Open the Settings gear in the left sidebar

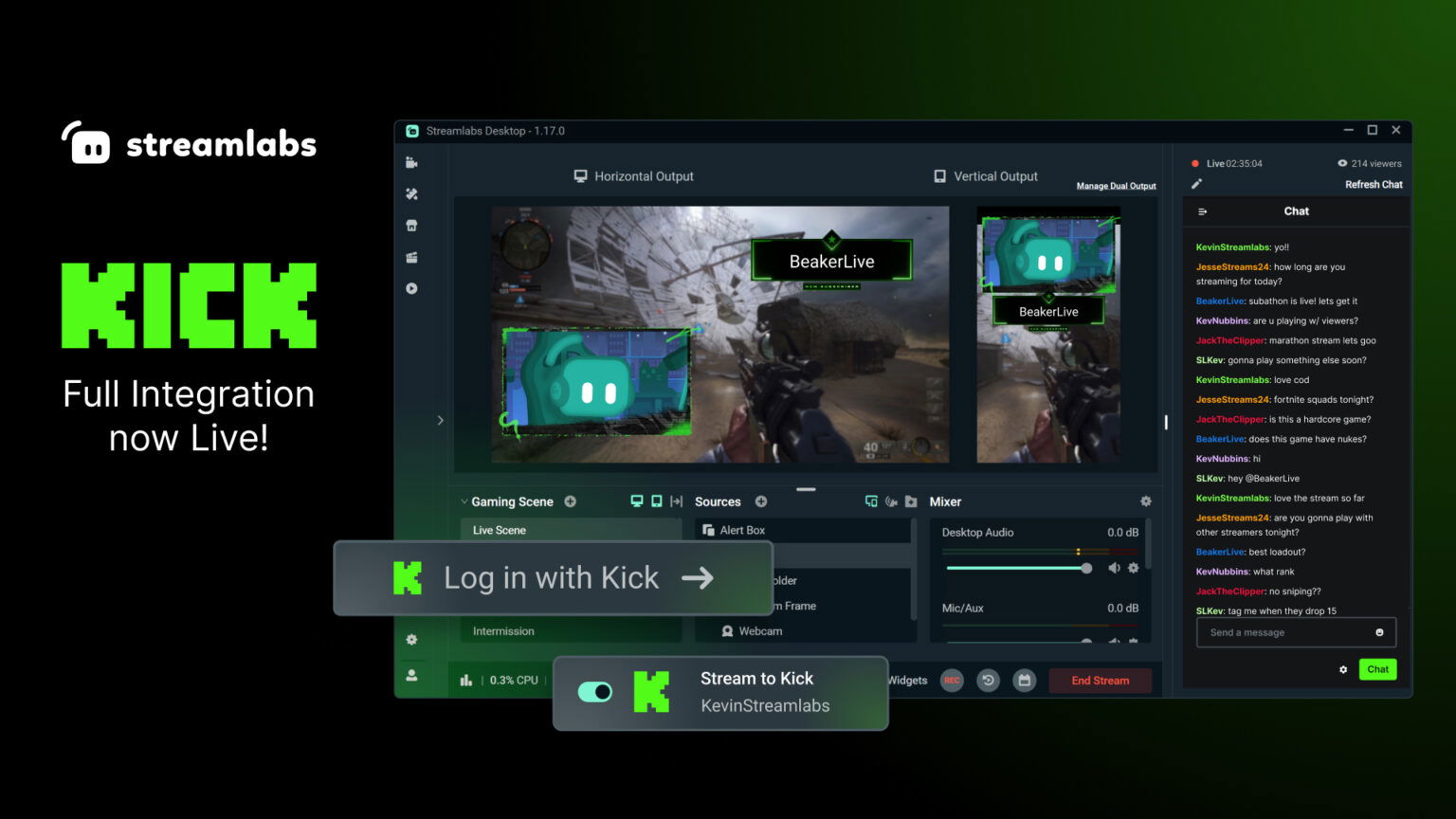click(x=411, y=640)
